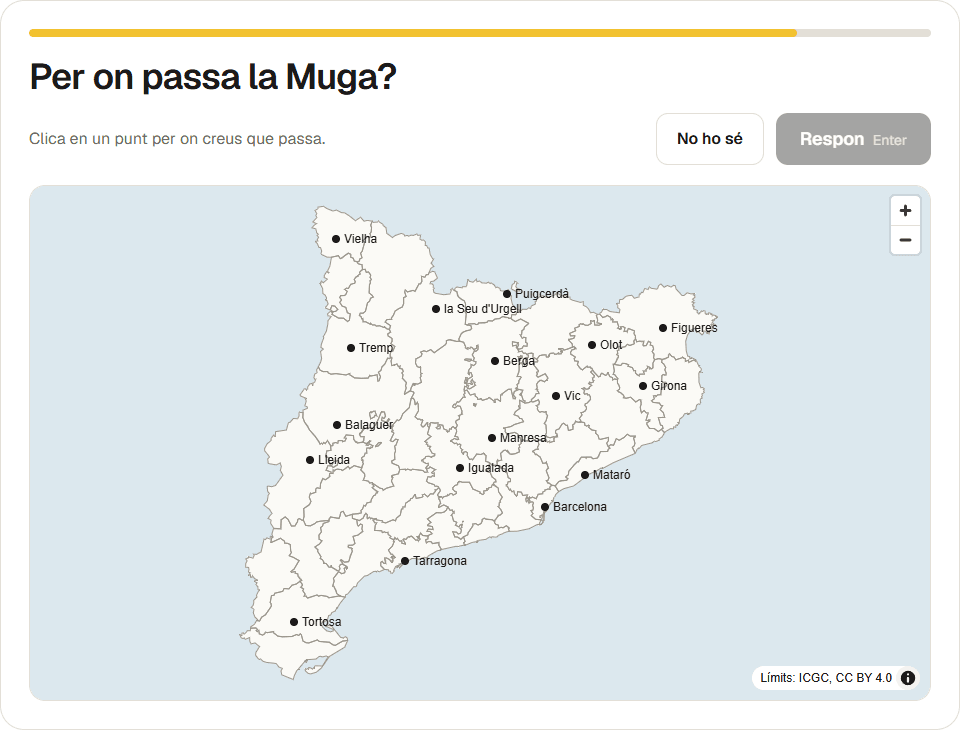This screenshot has width=960, height=730.
Task: Click the Manresa city marker
Action: click(492, 438)
